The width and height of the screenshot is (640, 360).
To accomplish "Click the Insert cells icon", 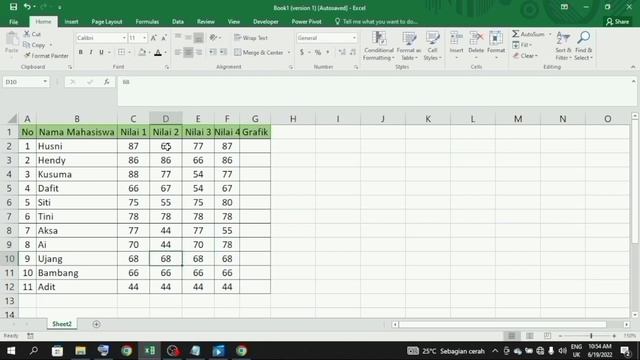I will (x=456, y=39).
